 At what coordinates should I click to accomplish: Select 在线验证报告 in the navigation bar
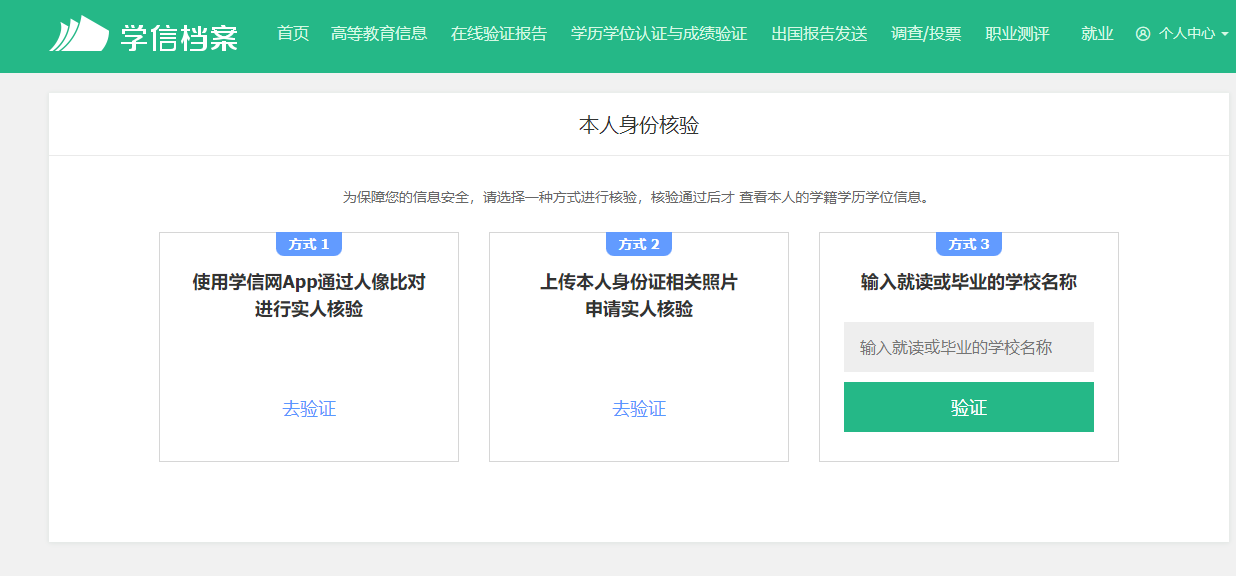(499, 34)
